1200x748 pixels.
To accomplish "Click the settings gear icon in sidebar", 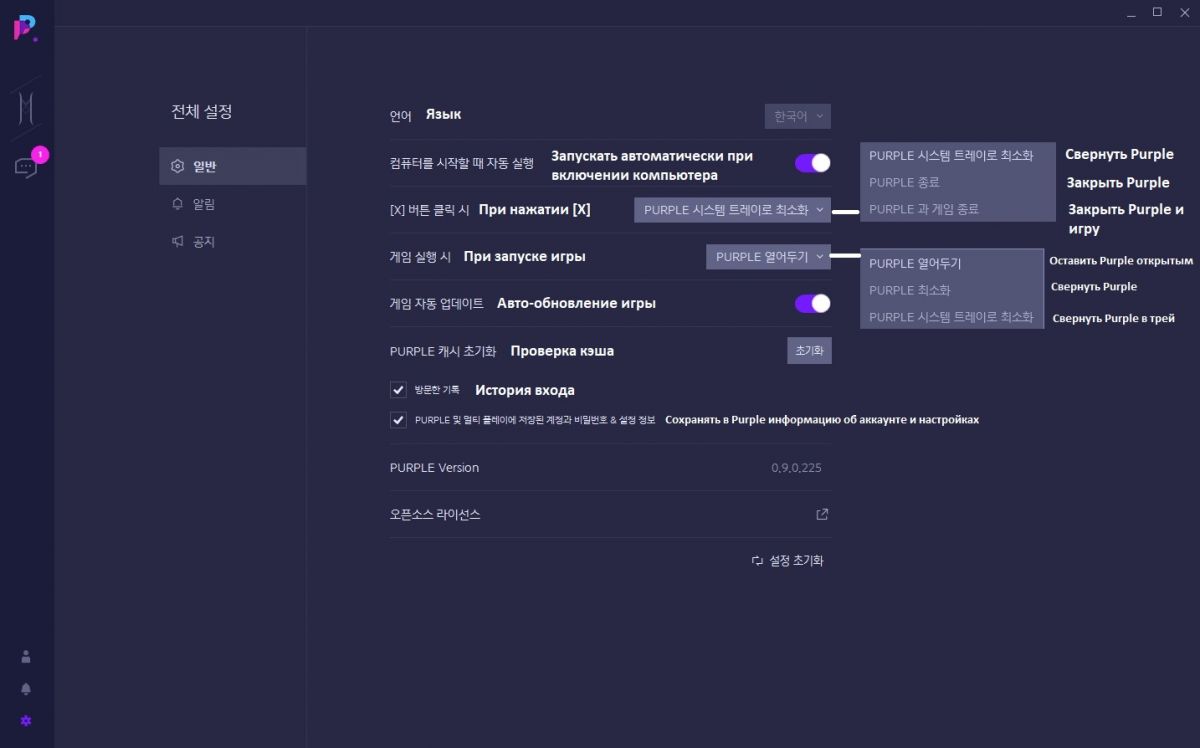I will pos(26,721).
